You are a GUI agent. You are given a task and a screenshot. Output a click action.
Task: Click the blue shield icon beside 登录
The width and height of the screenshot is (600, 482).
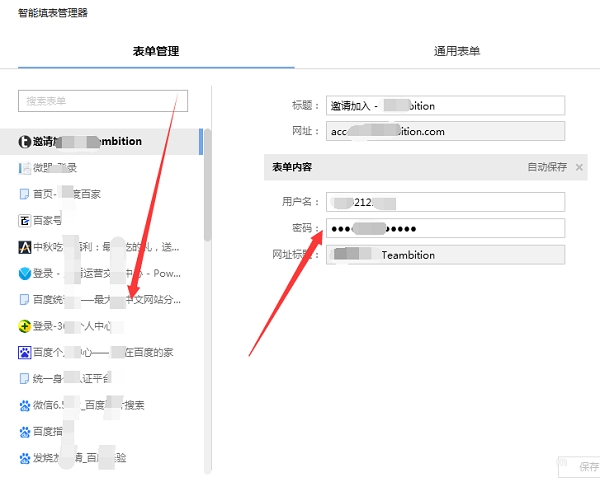tap(24, 274)
